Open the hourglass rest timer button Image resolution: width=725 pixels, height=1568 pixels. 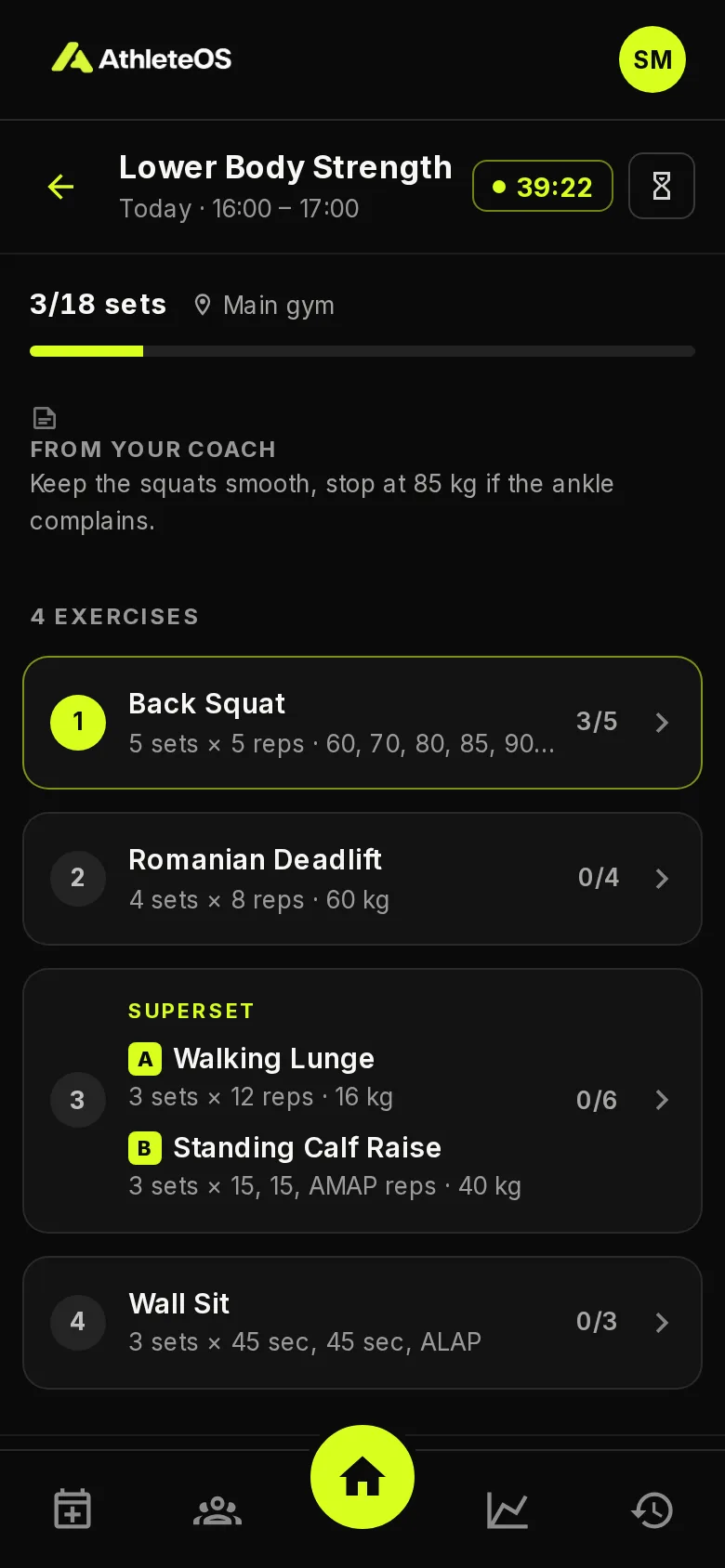[x=662, y=186]
